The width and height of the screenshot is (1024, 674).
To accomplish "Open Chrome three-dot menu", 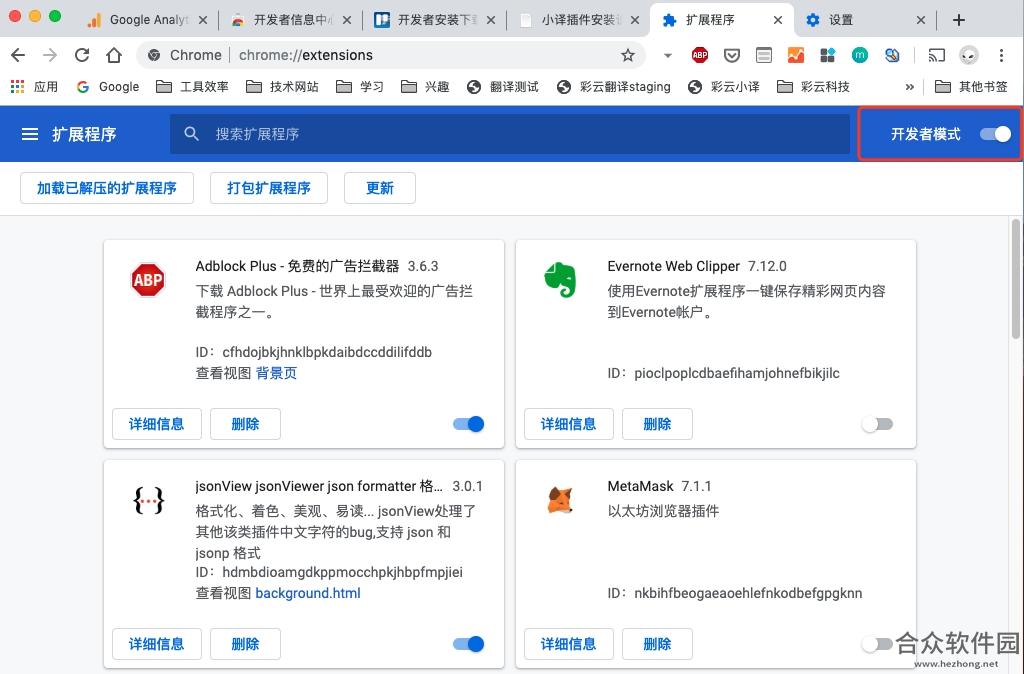I will pyautogui.click(x=1000, y=56).
